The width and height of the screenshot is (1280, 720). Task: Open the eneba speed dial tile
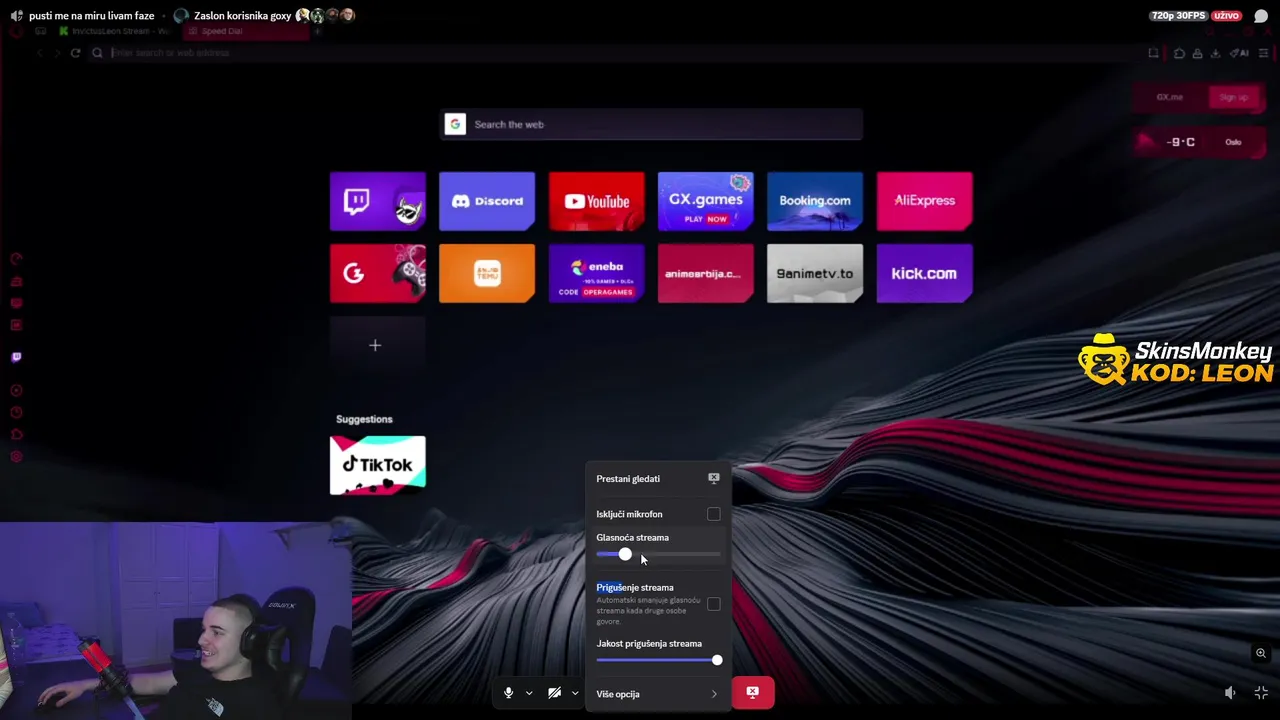[x=596, y=273]
